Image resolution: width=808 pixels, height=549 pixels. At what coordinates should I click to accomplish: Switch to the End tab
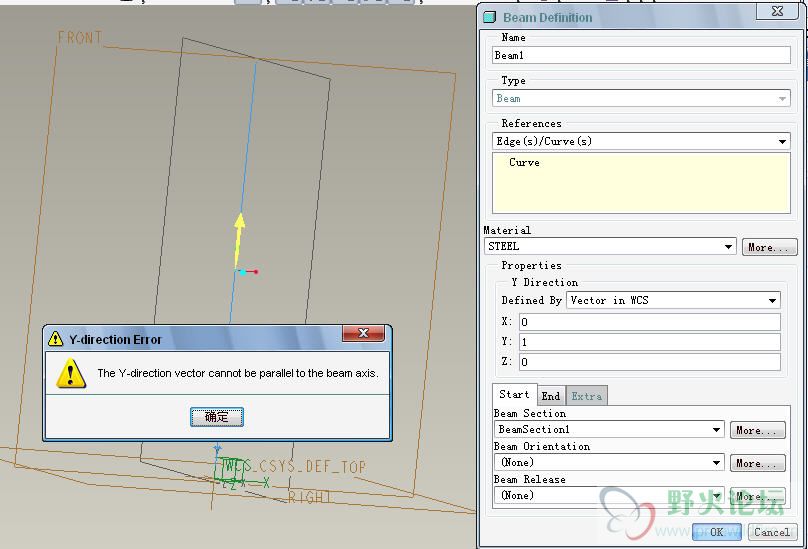click(x=551, y=396)
